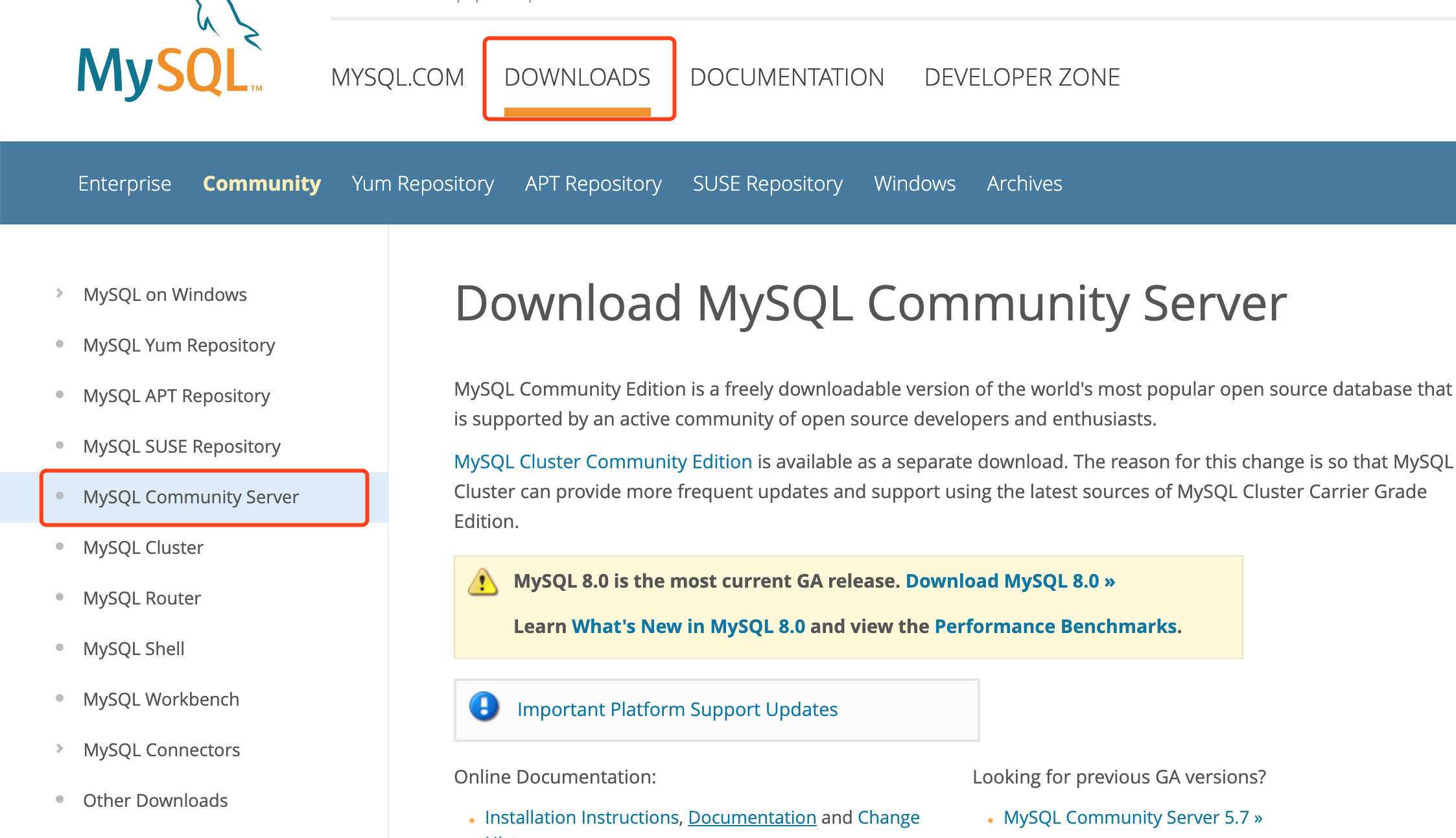Viewport: 1456px width, 838px height.
Task: Go to the DOCUMENTATION tab
Action: (786, 78)
